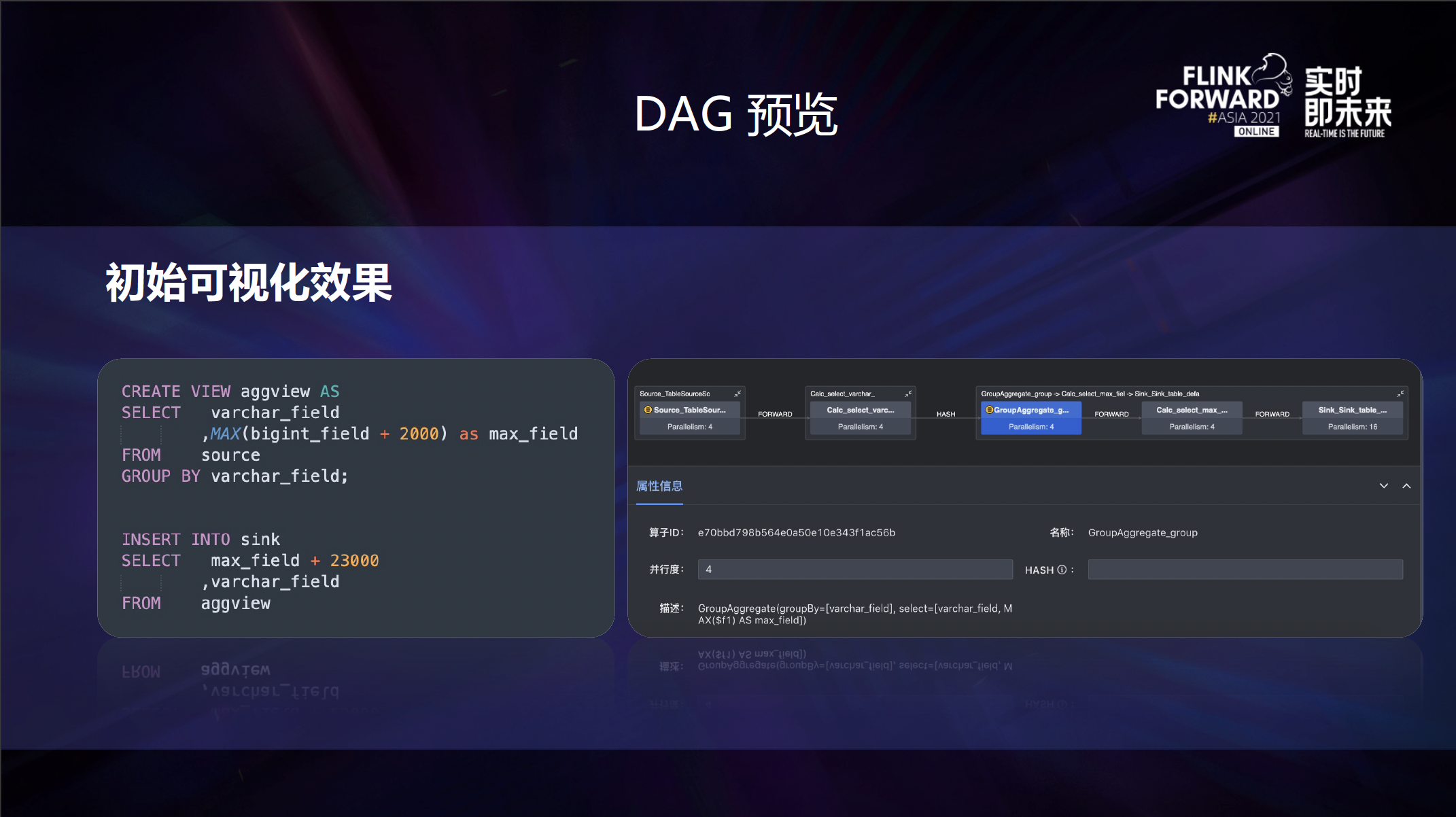
Task: Click the 并行度 label
Action: tap(666, 570)
